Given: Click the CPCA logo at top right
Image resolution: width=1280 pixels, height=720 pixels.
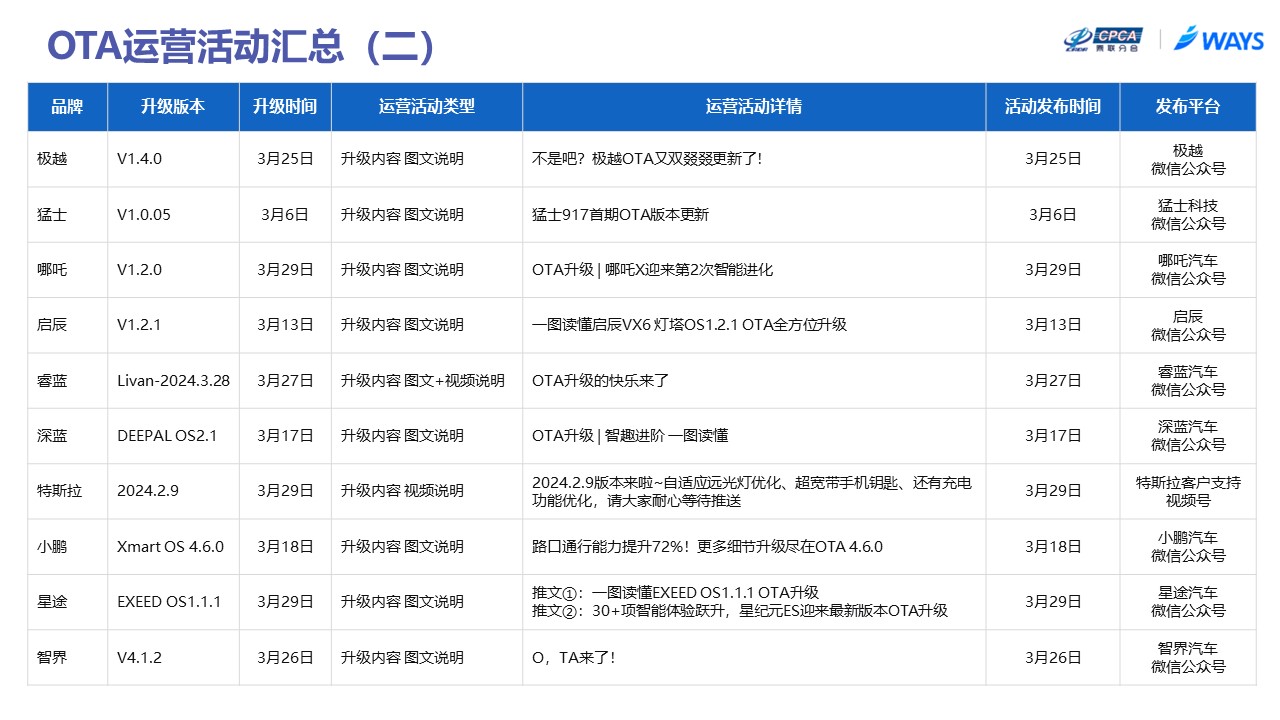Looking at the screenshot, I should pos(1104,39).
